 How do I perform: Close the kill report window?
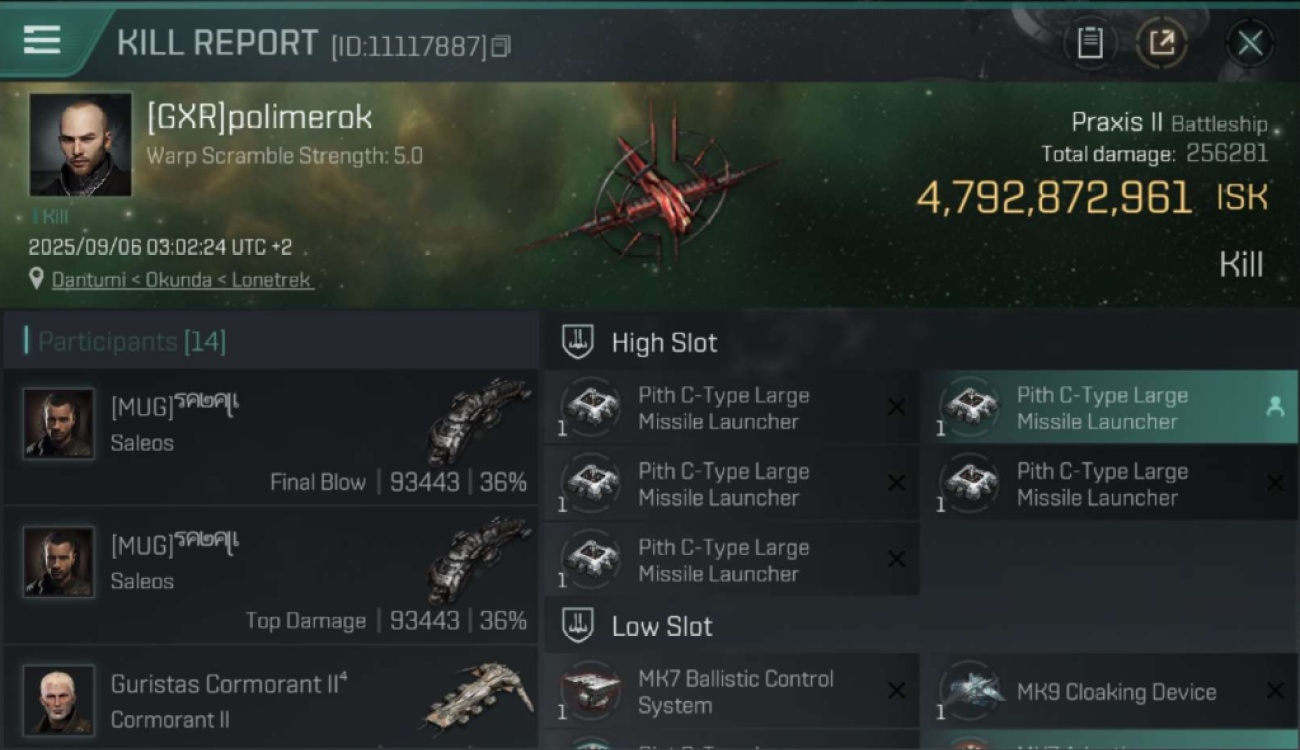[x=1250, y=43]
